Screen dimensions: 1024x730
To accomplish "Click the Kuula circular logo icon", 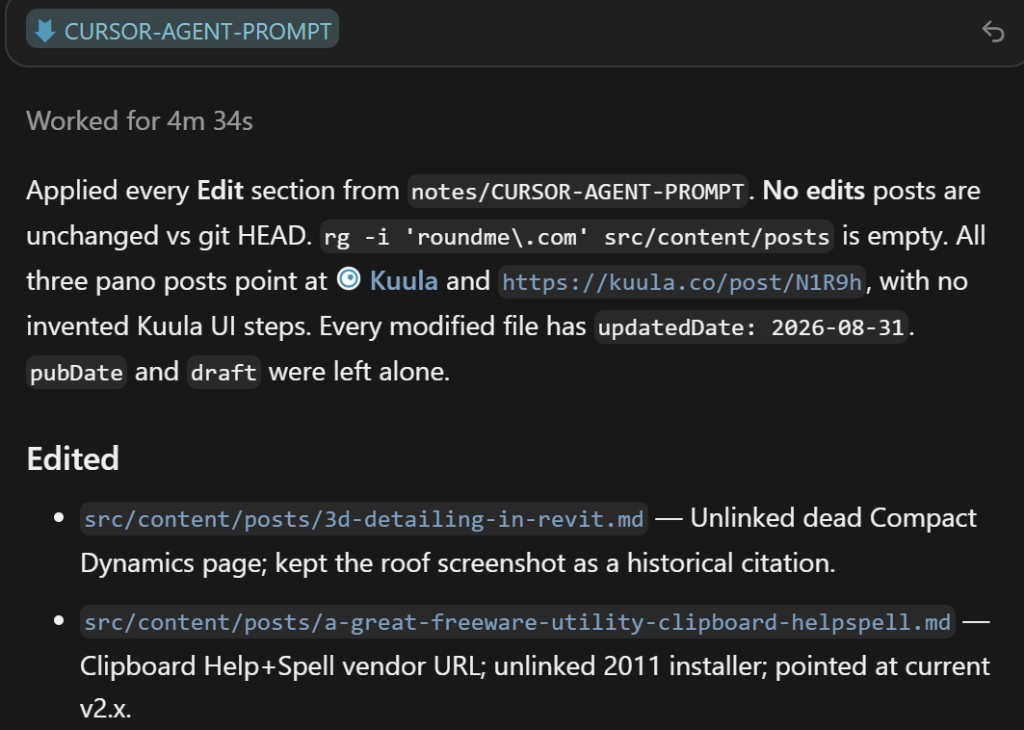I will [x=349, y=279].
